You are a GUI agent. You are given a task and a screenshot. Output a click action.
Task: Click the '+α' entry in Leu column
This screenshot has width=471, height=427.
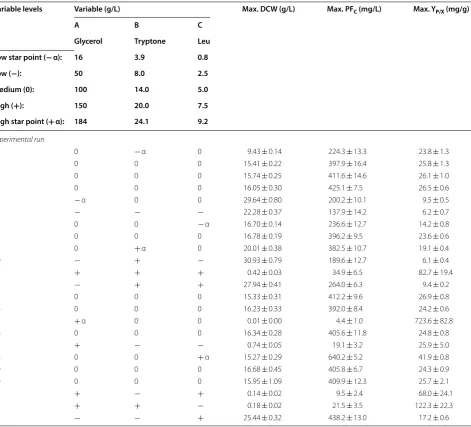pos(203,357)
